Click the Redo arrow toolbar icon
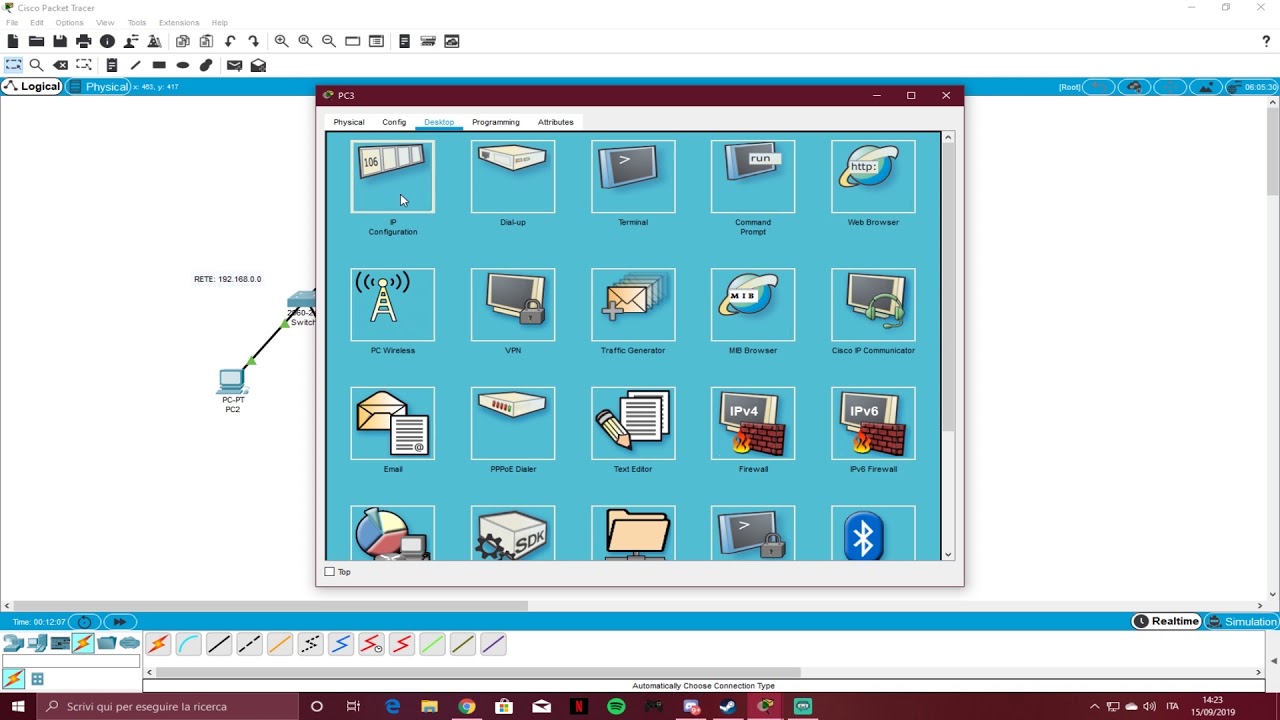The width and height of the screenshot is (1280, 720). [x=254, y=41]
